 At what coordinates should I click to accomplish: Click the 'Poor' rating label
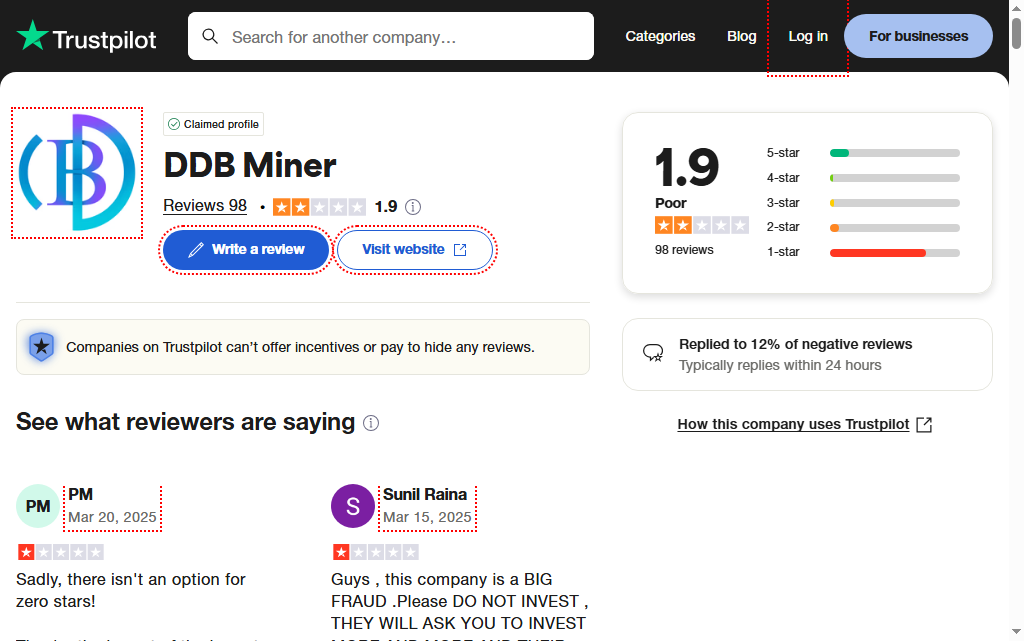coord(671,203)
